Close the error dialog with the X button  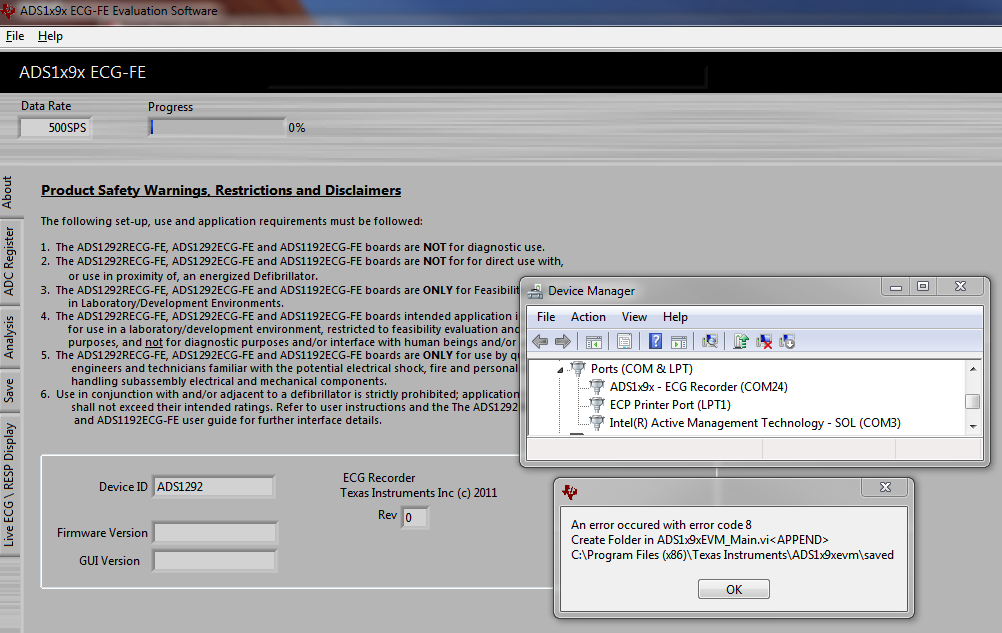click(885, 487)
